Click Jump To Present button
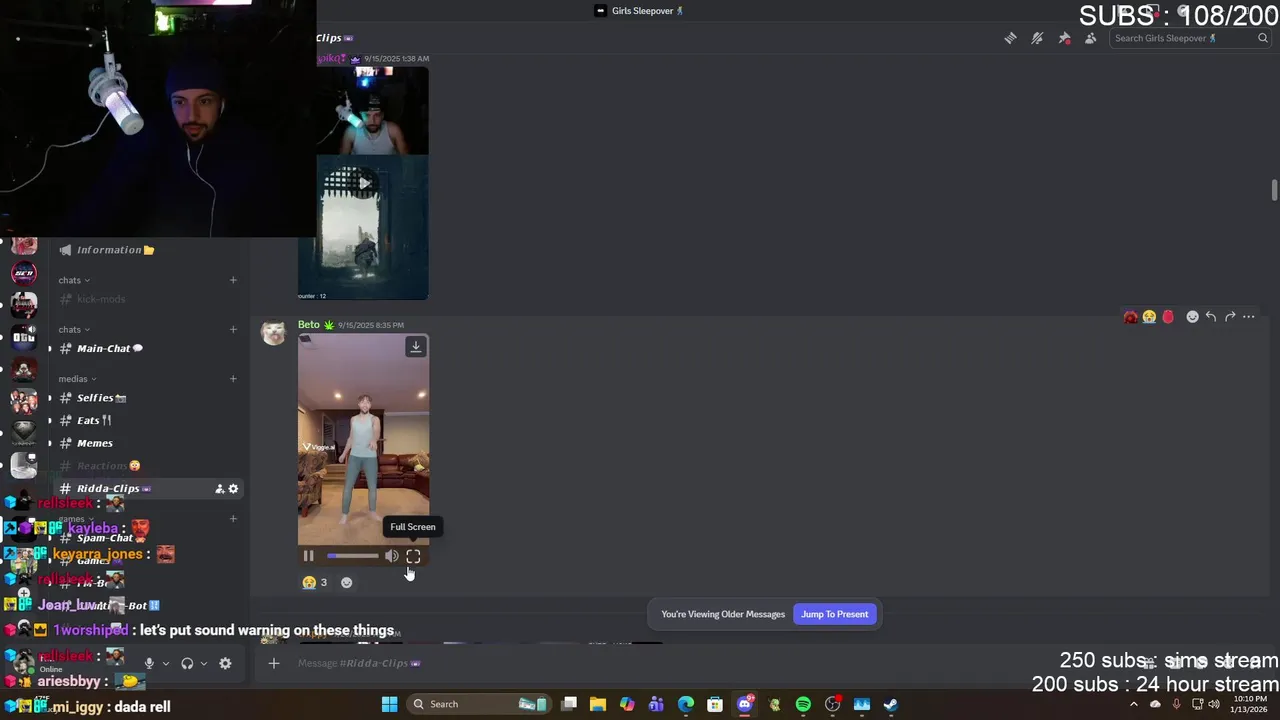 834,614
